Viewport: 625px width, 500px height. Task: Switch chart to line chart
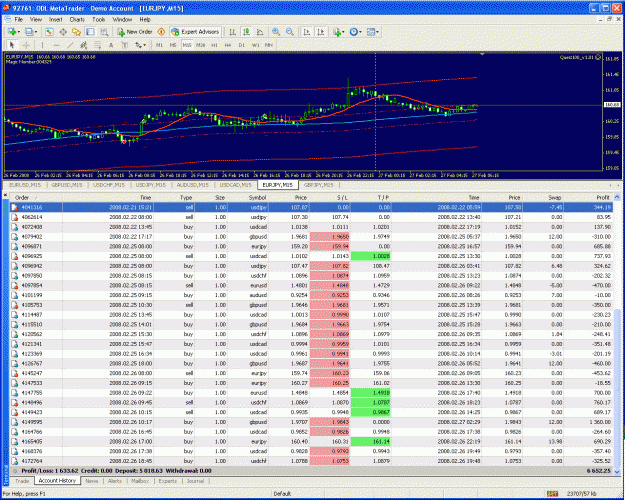pyautogui.click(x=260, y=32)
